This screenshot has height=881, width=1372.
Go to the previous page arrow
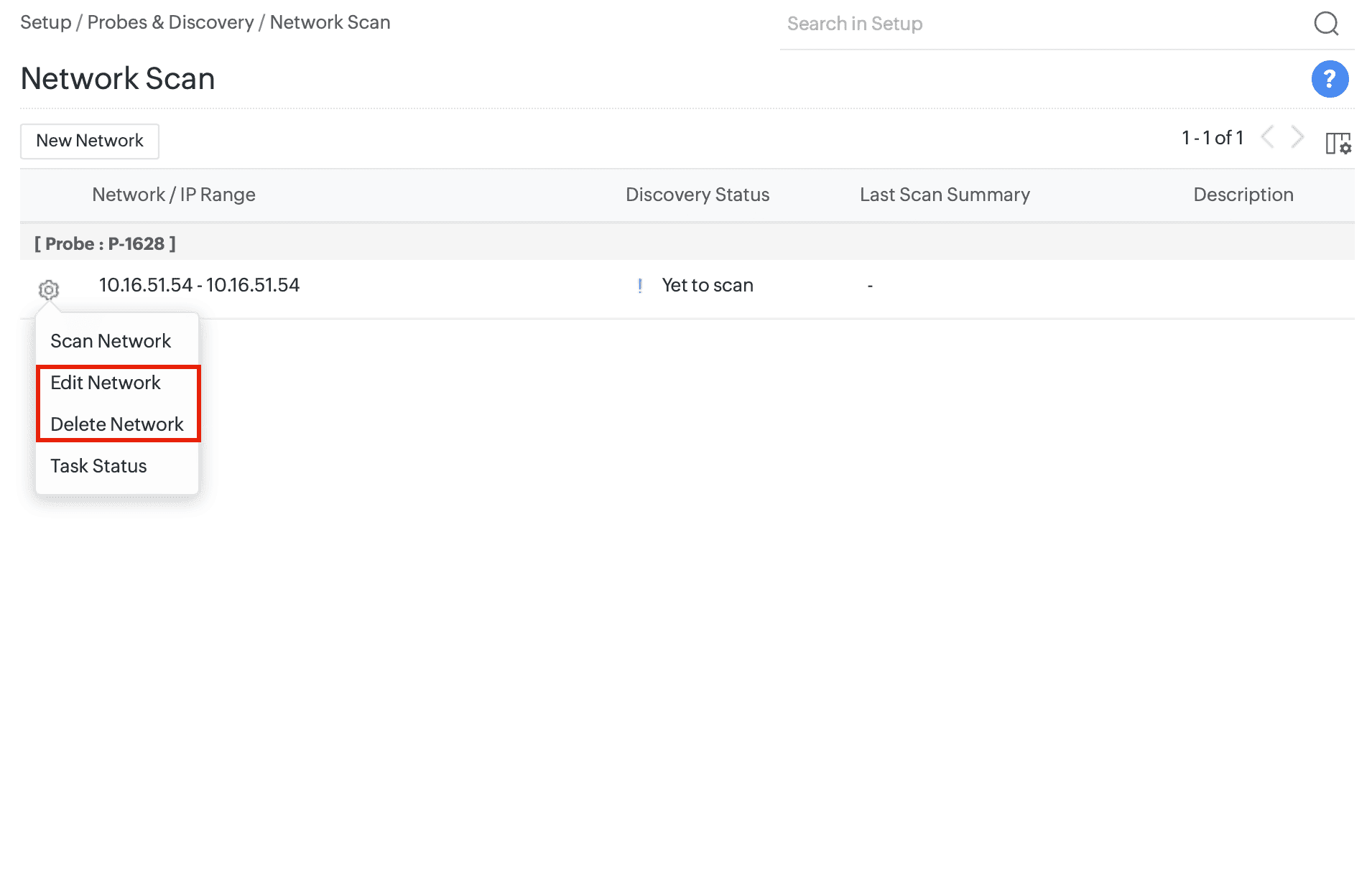click(x=1268, y=137)
